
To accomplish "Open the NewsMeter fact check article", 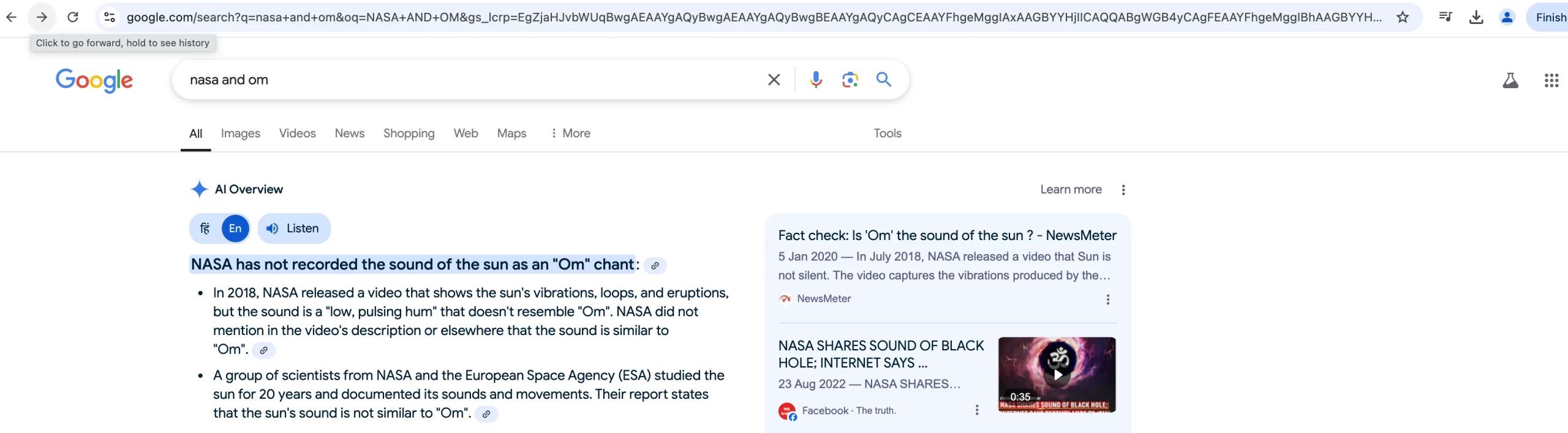I will coord(947,236).
